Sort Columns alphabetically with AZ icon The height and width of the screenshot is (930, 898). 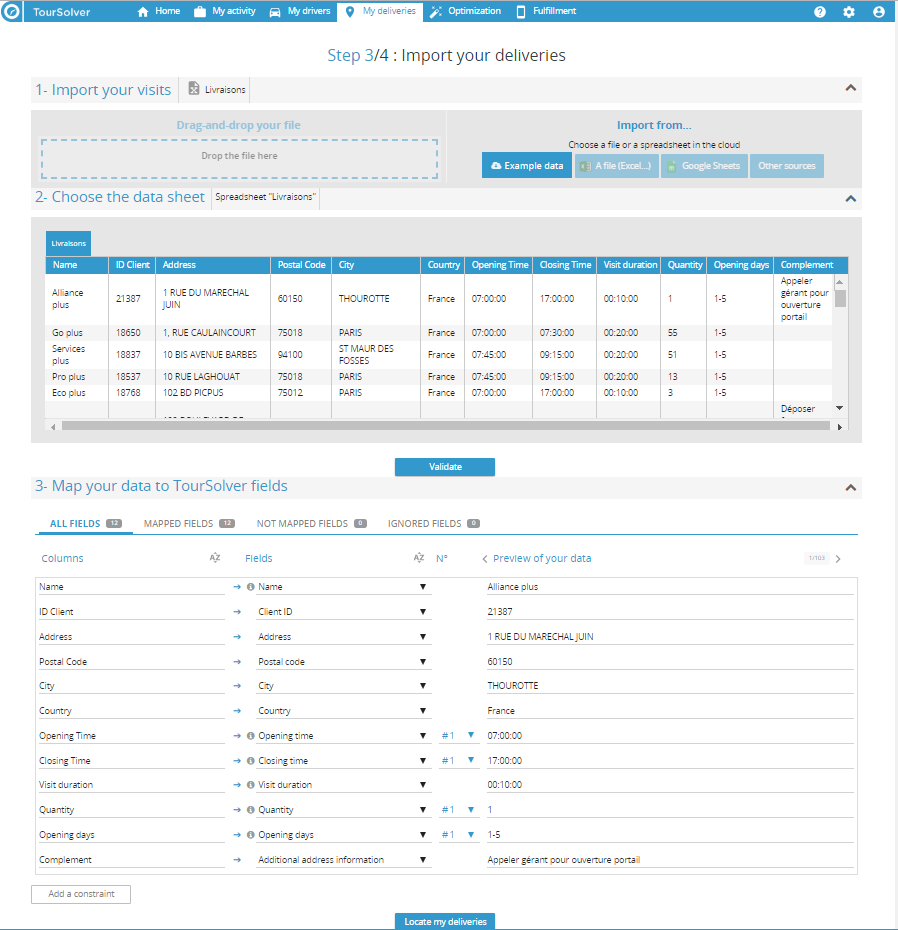pos(215,558)
